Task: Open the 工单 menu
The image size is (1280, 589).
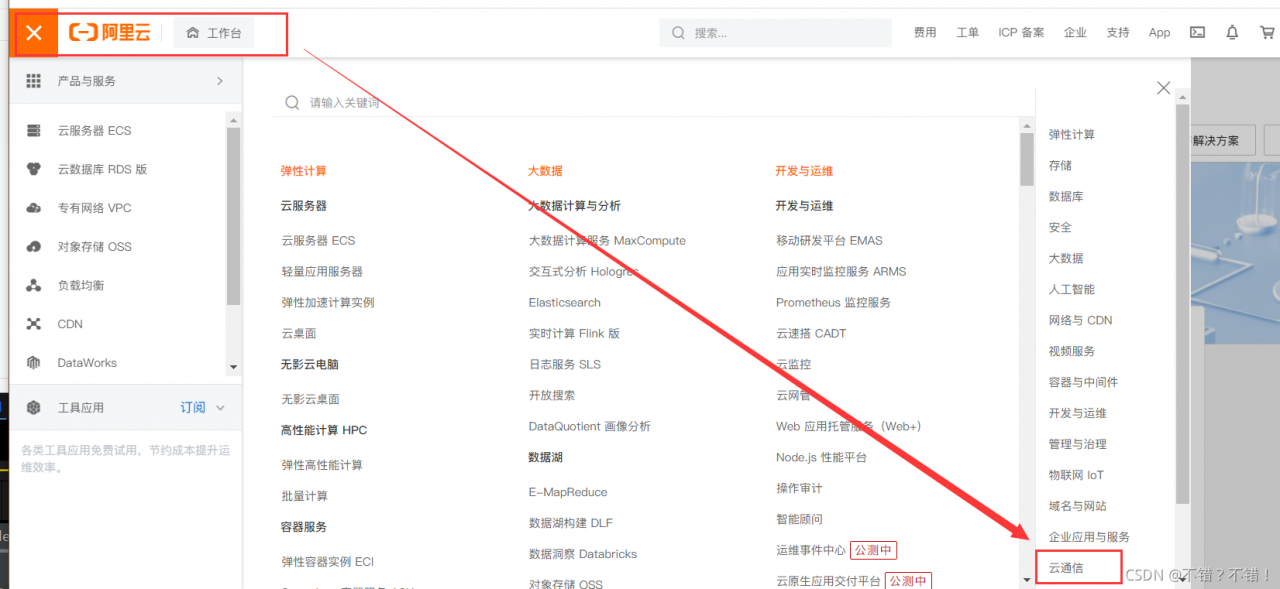Action: (x=968, y=33)
